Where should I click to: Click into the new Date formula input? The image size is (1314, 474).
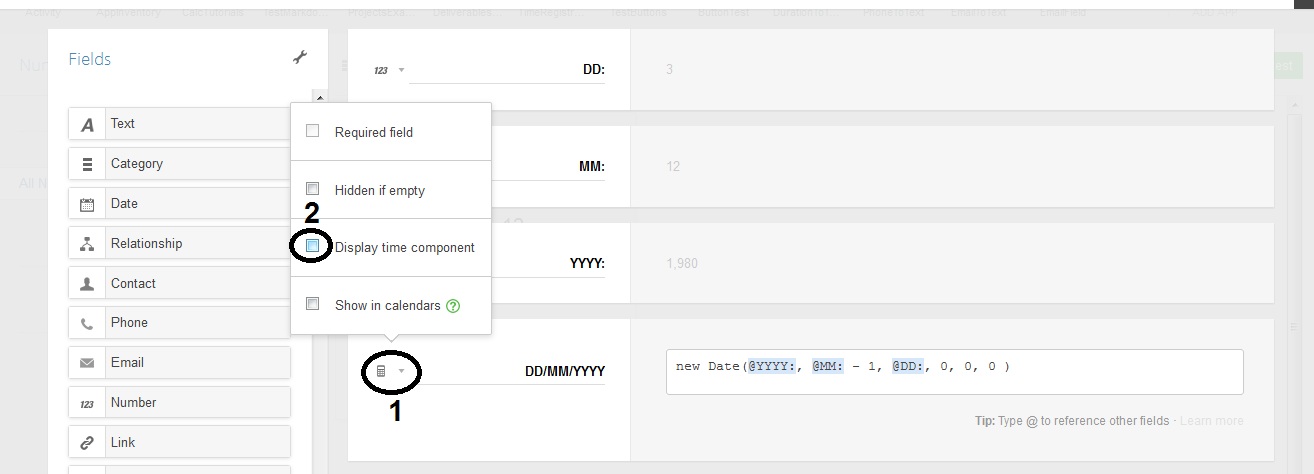tap(955, 372)
